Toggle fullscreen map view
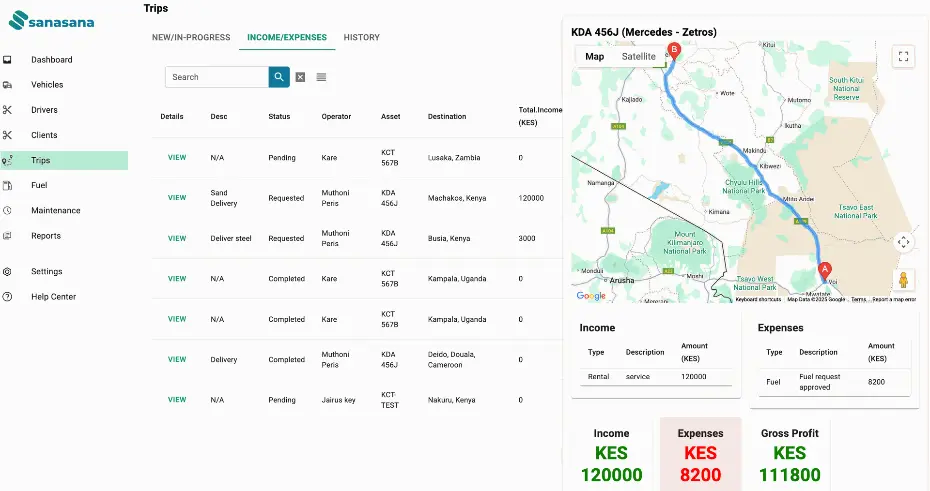 click(903, 57)
